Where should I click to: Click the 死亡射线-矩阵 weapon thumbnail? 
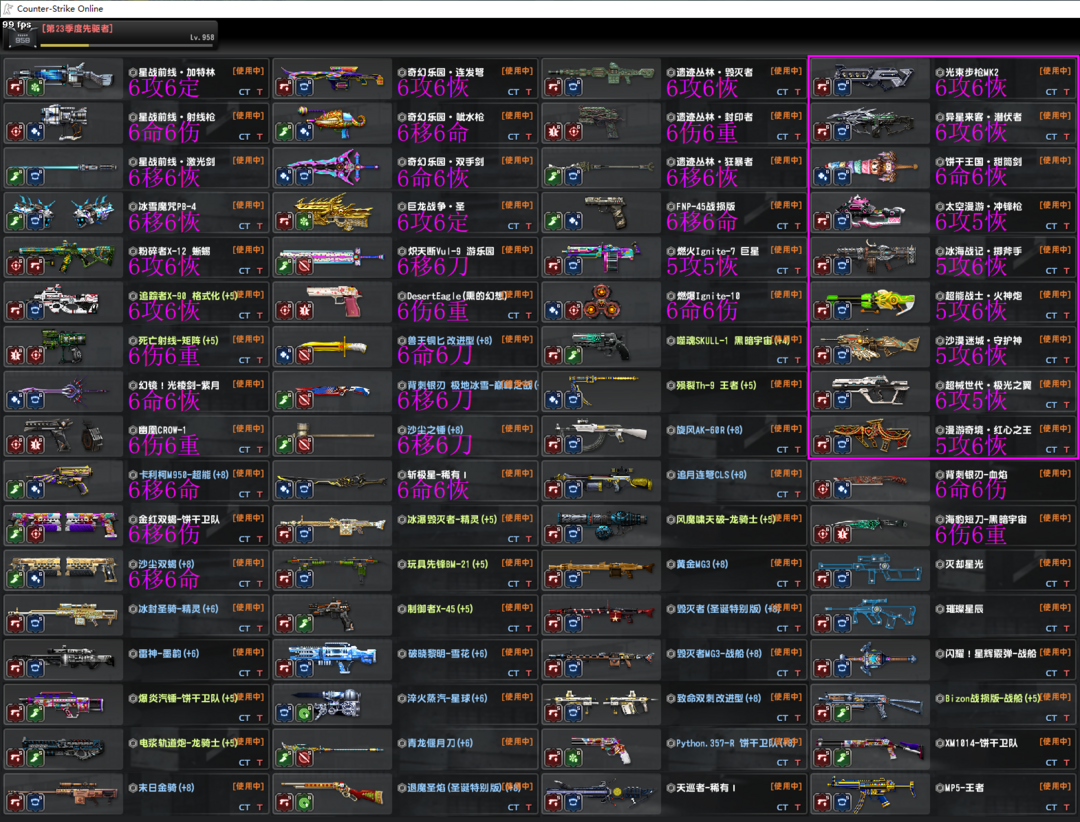[63, 347]
